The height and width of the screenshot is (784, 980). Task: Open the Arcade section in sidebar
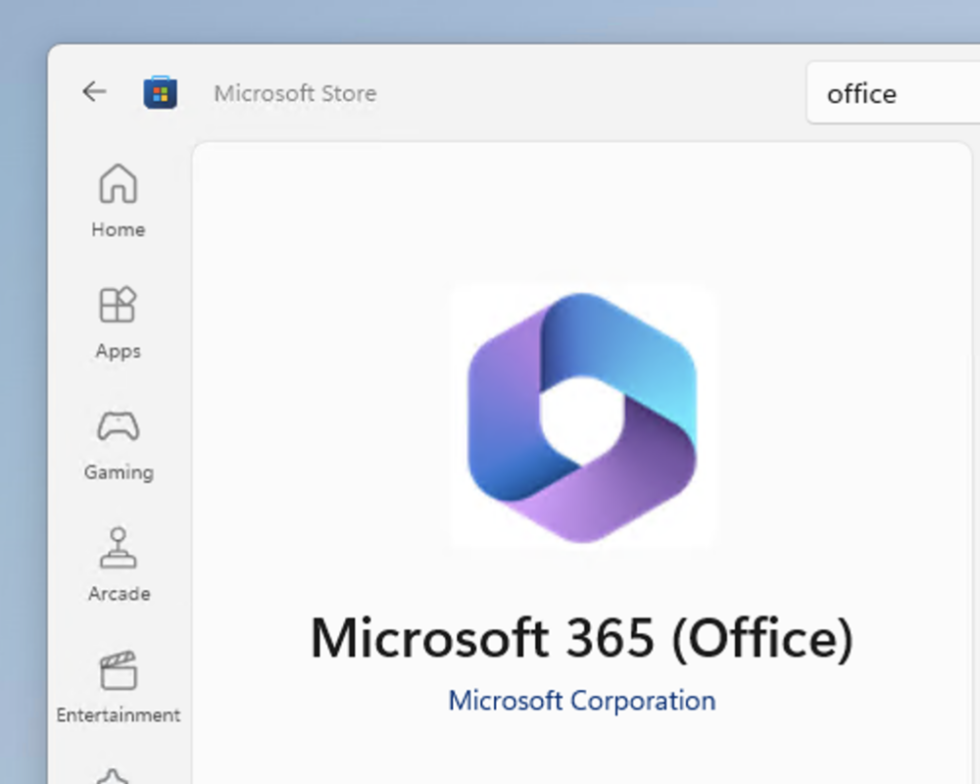(118, 565)
